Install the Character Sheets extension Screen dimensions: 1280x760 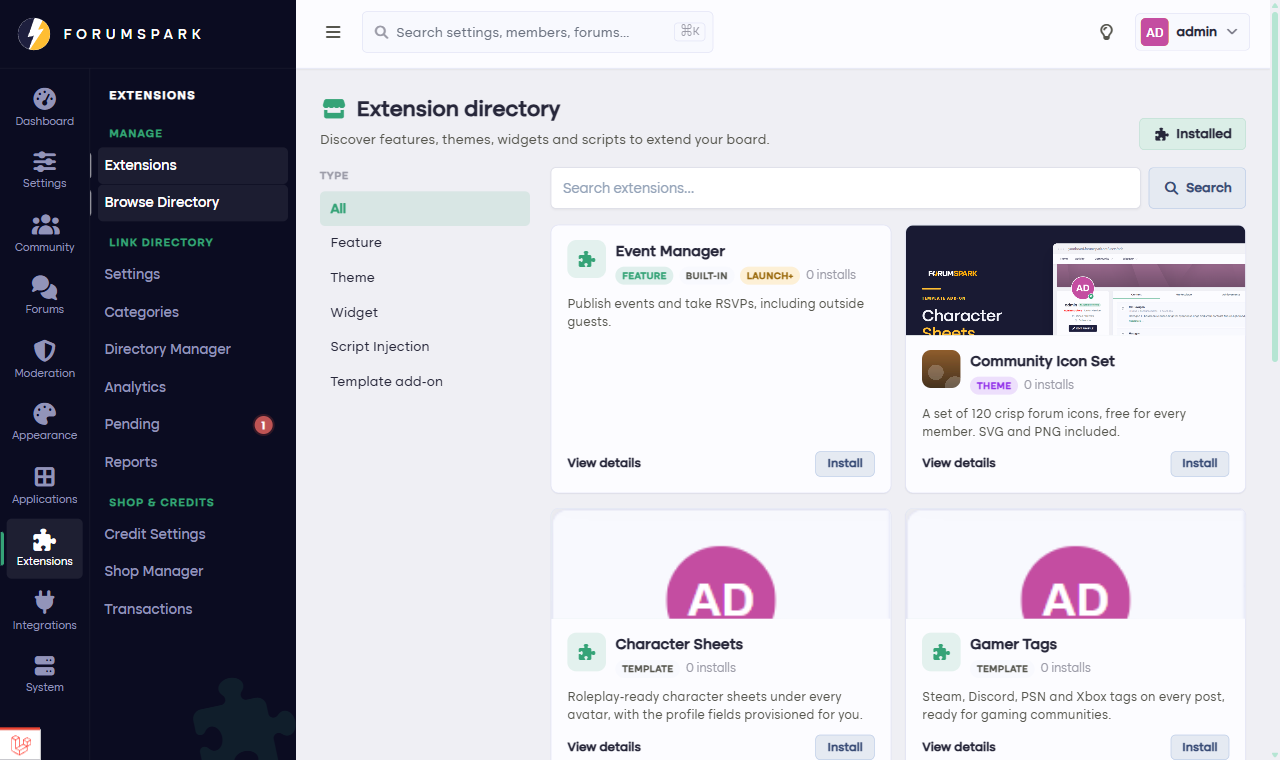[845, 747]
